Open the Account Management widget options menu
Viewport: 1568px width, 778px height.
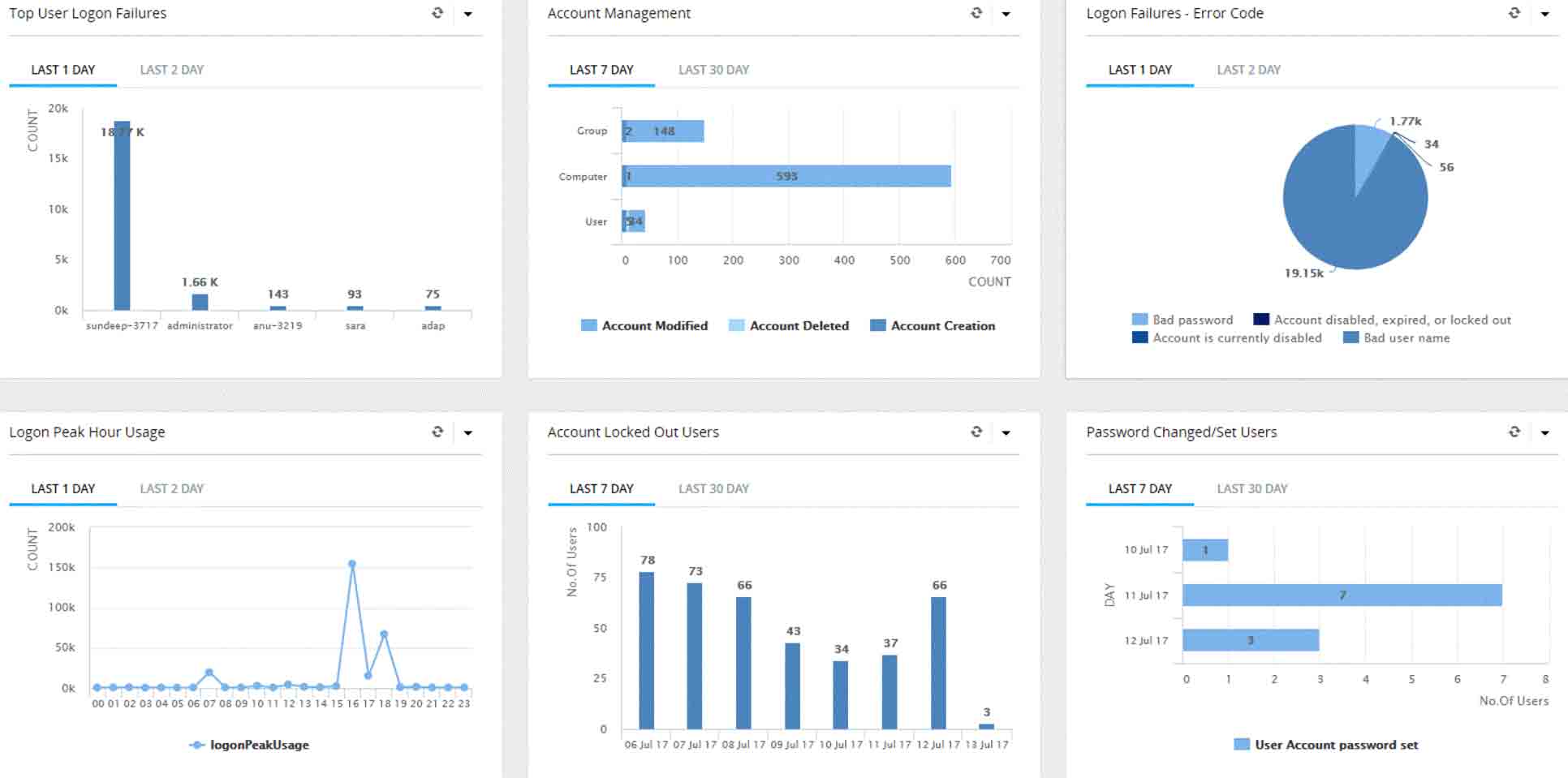point(1006,13)
